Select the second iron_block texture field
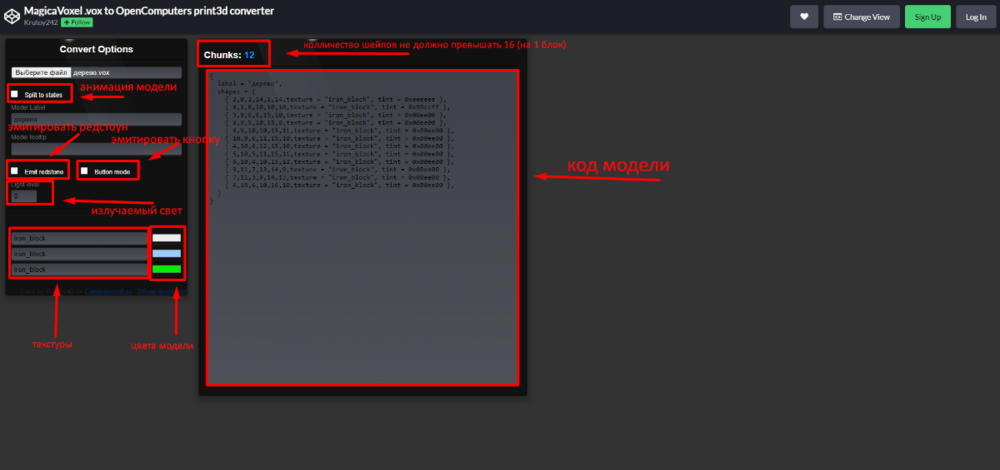Viewport: 1000px width, 470px height. tap(79, 254)
